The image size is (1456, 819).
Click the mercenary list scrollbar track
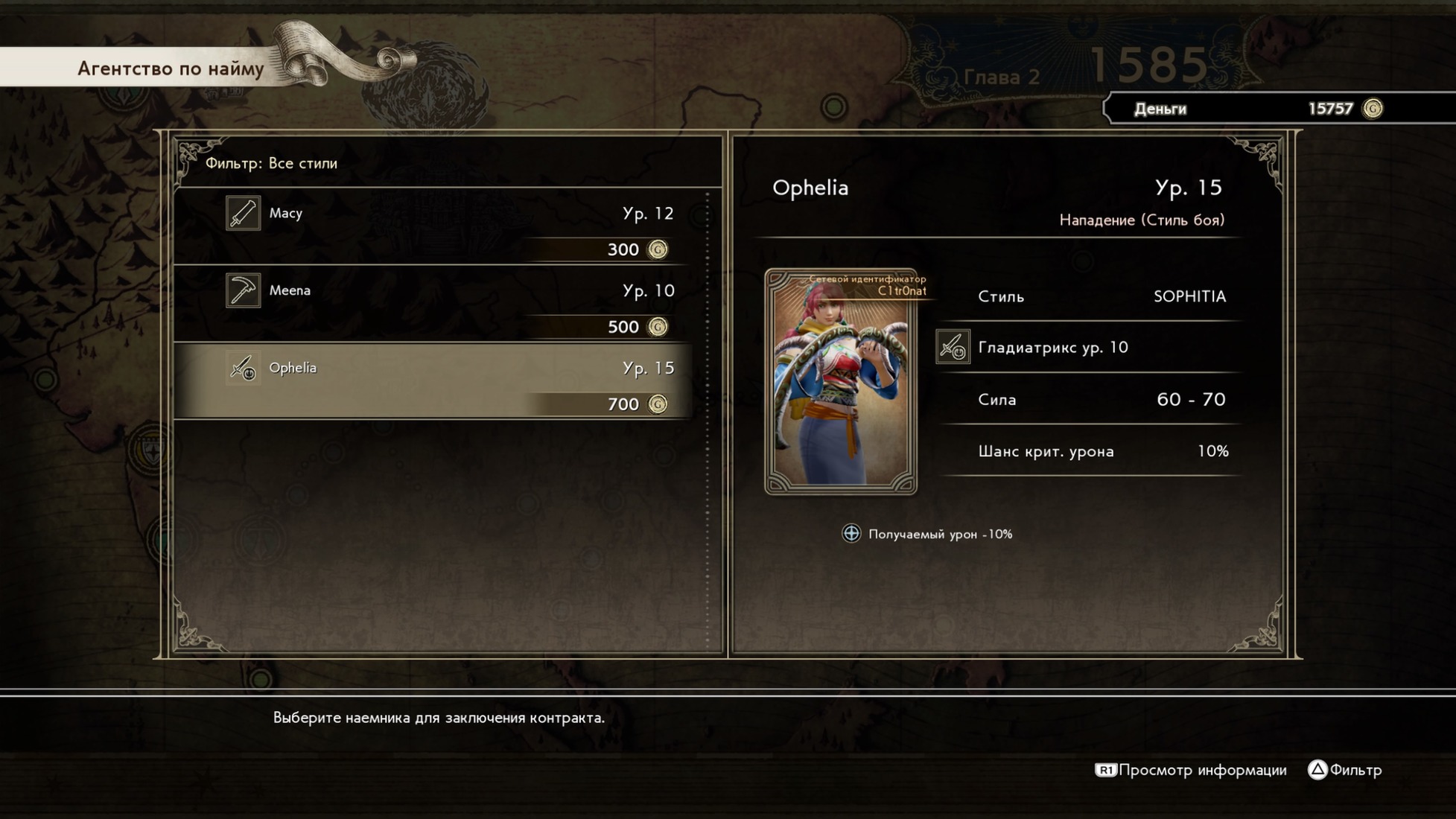(x=708, y=421)
